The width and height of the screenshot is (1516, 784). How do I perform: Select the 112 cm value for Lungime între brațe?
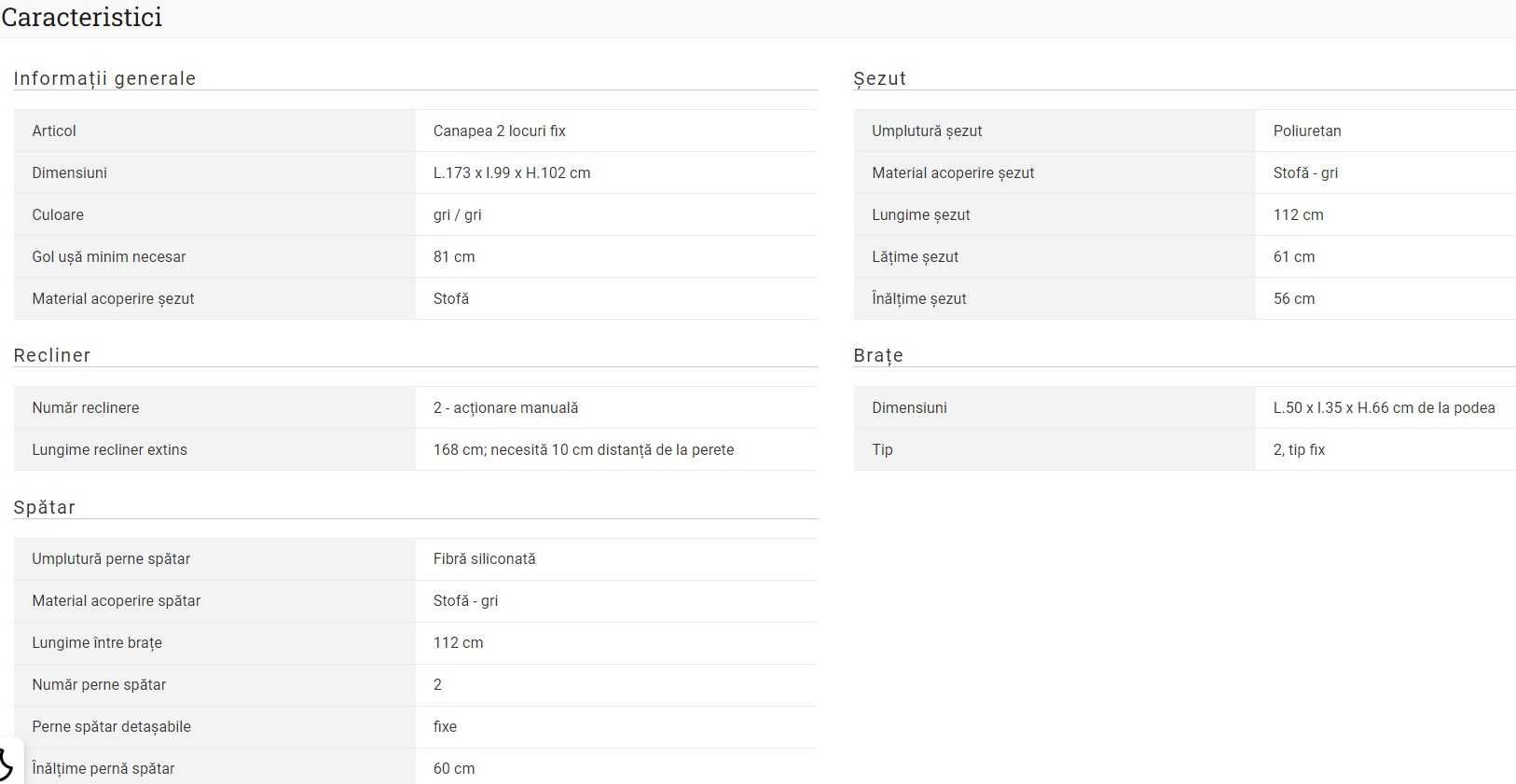(458, 642)
